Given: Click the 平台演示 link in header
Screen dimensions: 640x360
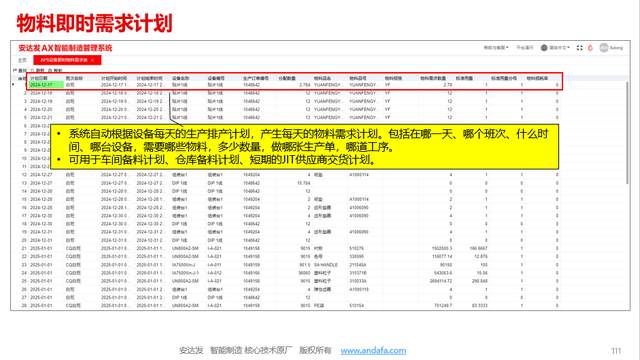Looking at the screenshot, I should 524,48.
